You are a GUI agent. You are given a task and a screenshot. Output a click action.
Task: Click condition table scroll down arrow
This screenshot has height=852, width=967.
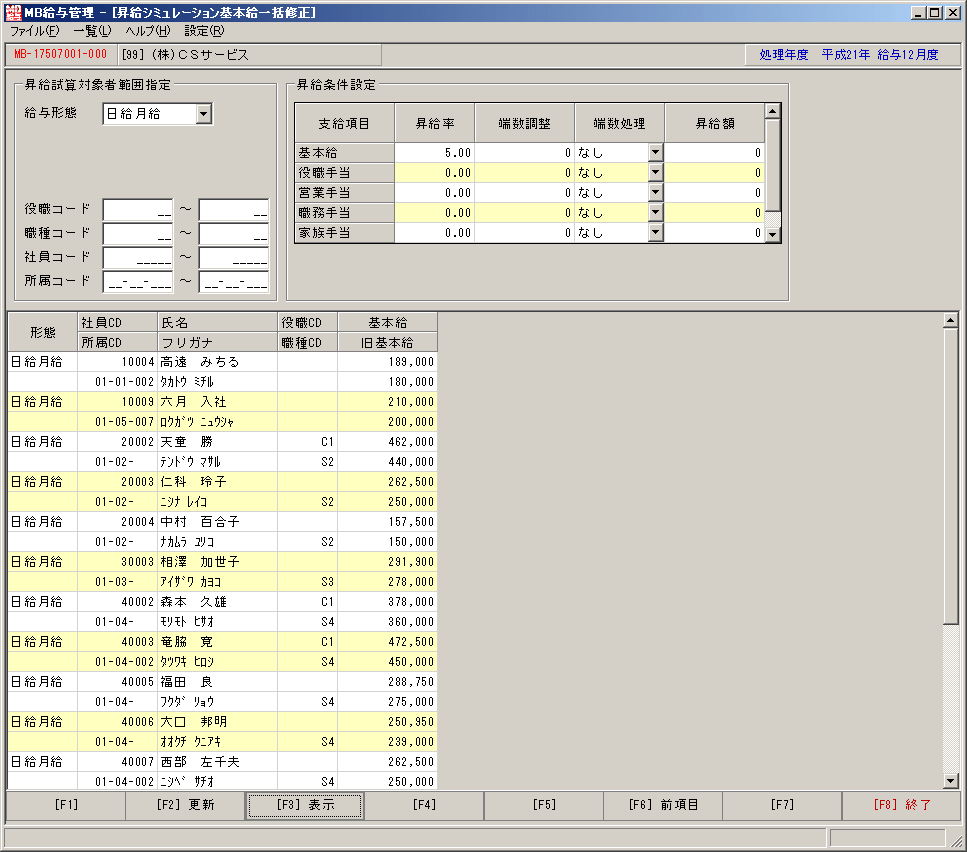pos(772,234)
